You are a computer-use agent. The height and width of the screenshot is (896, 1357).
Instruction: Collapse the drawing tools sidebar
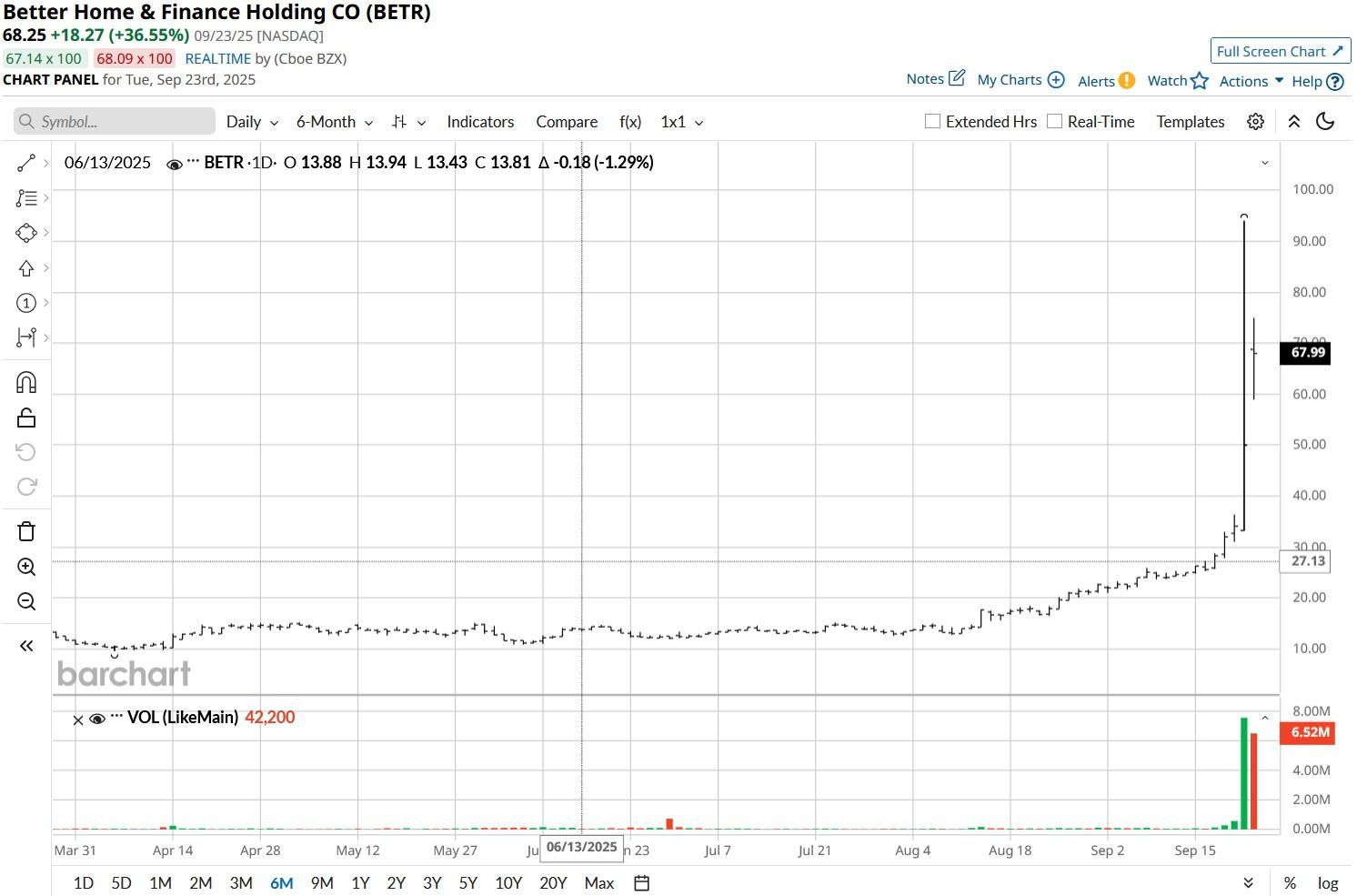26,646
